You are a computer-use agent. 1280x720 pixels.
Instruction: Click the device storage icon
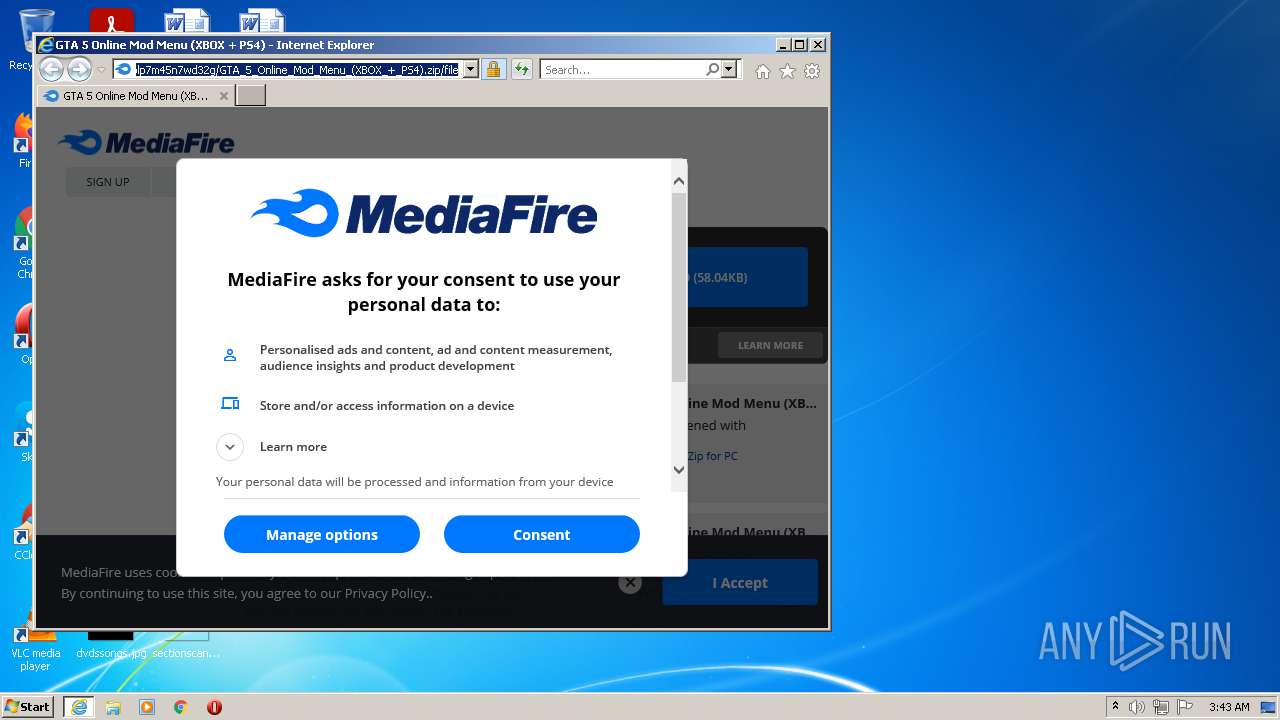click(230, 404)
